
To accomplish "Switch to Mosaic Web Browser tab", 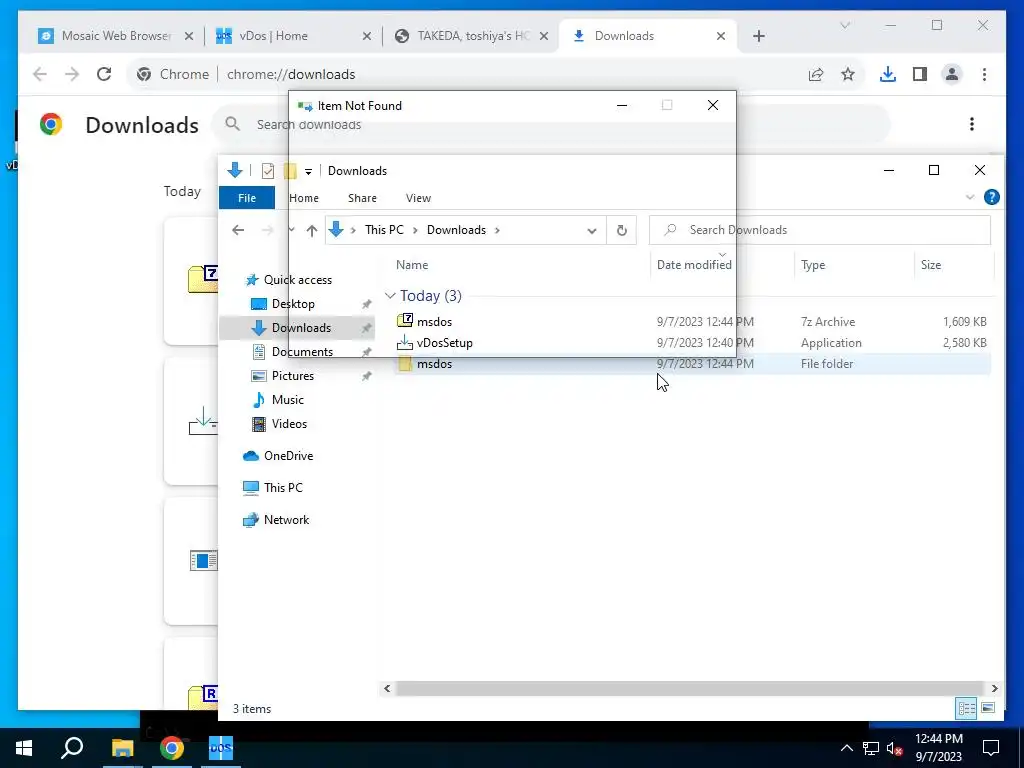I will pyautogui.click(x=116, y=36).
